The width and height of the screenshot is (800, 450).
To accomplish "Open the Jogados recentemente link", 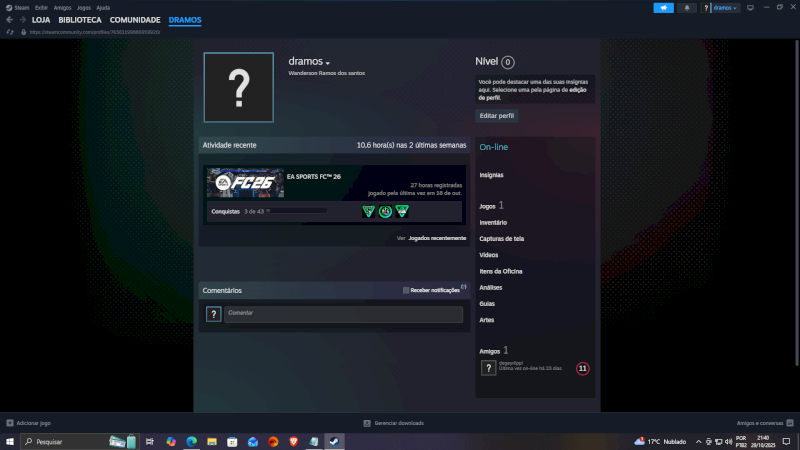I will coord(437,238).
